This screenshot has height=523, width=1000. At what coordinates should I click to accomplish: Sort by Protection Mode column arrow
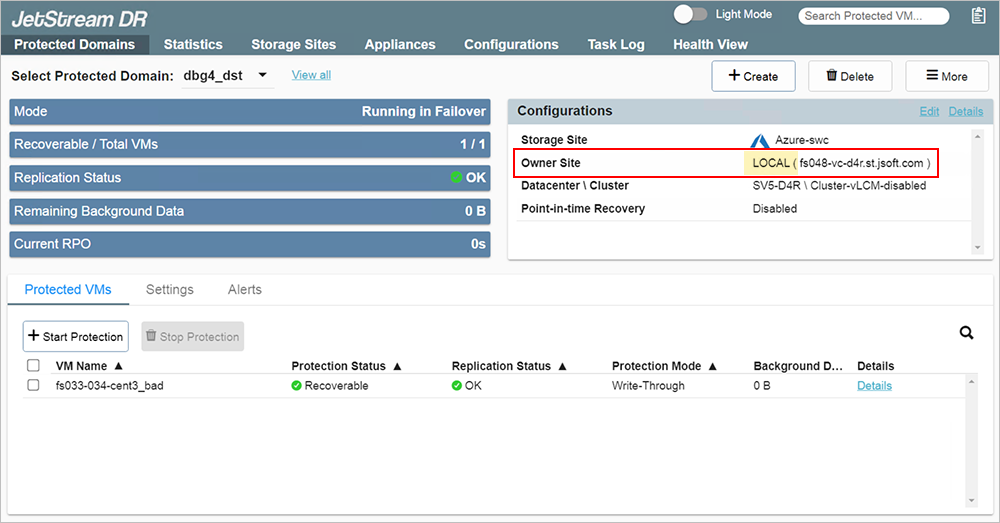(x=712, y=366)
